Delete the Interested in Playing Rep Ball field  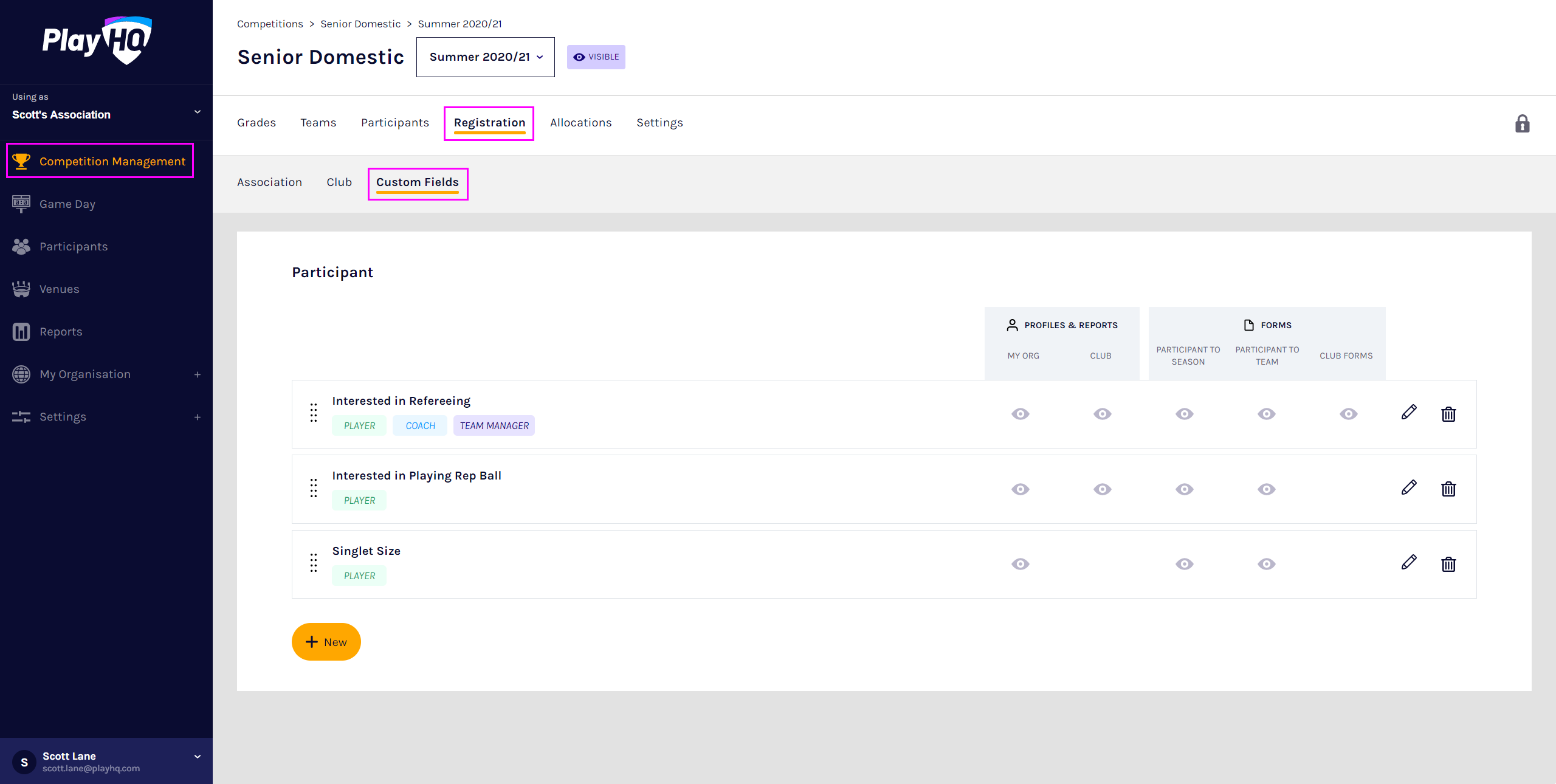[x=1448, y=489]
